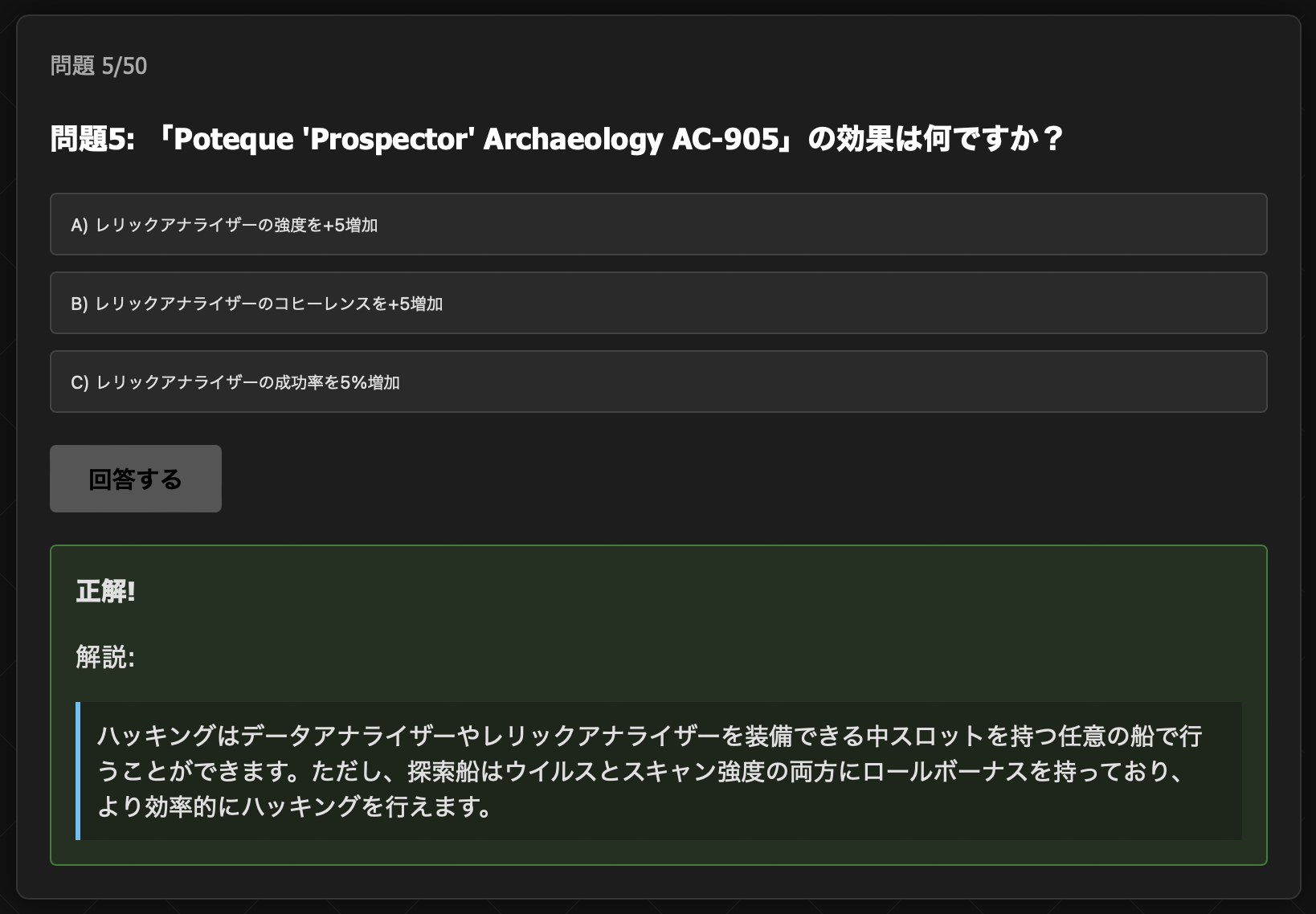Viewport: 1316px width, 914px height.
Task: Click explanation line starting ハッキングはデータアナライザー
Action: (649, 736)
